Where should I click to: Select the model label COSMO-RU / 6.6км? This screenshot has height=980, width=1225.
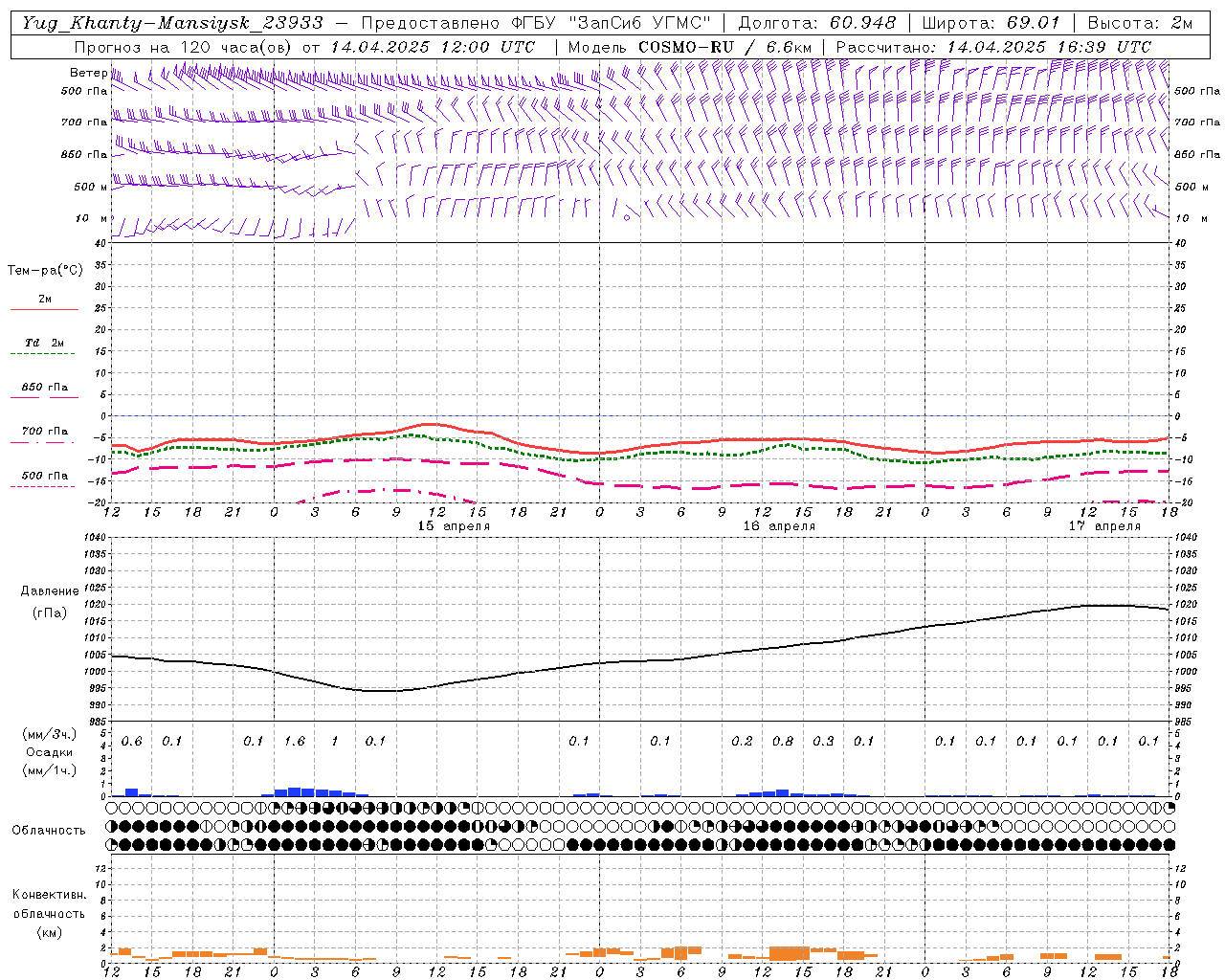[x=725, y=47]
